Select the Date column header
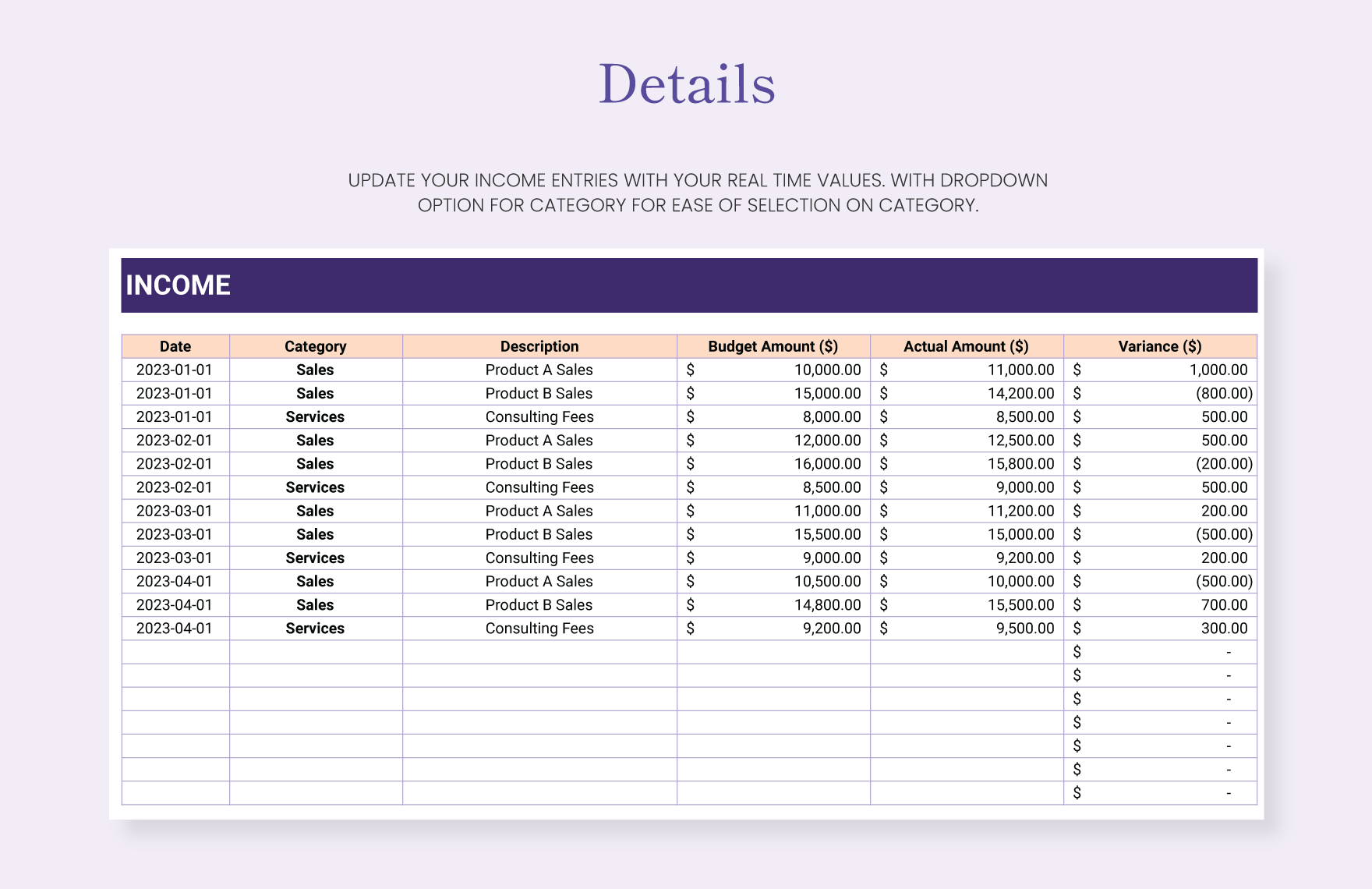 pyautogui.click(x=175, y=346)
